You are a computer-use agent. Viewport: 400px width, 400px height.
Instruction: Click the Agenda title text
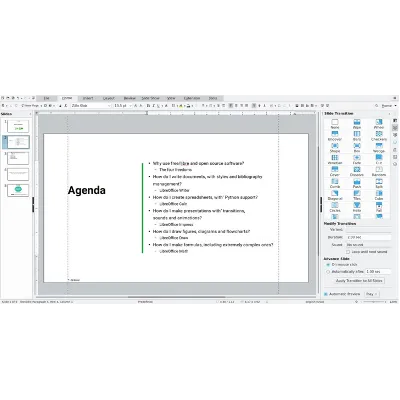(x=87, y=190)
